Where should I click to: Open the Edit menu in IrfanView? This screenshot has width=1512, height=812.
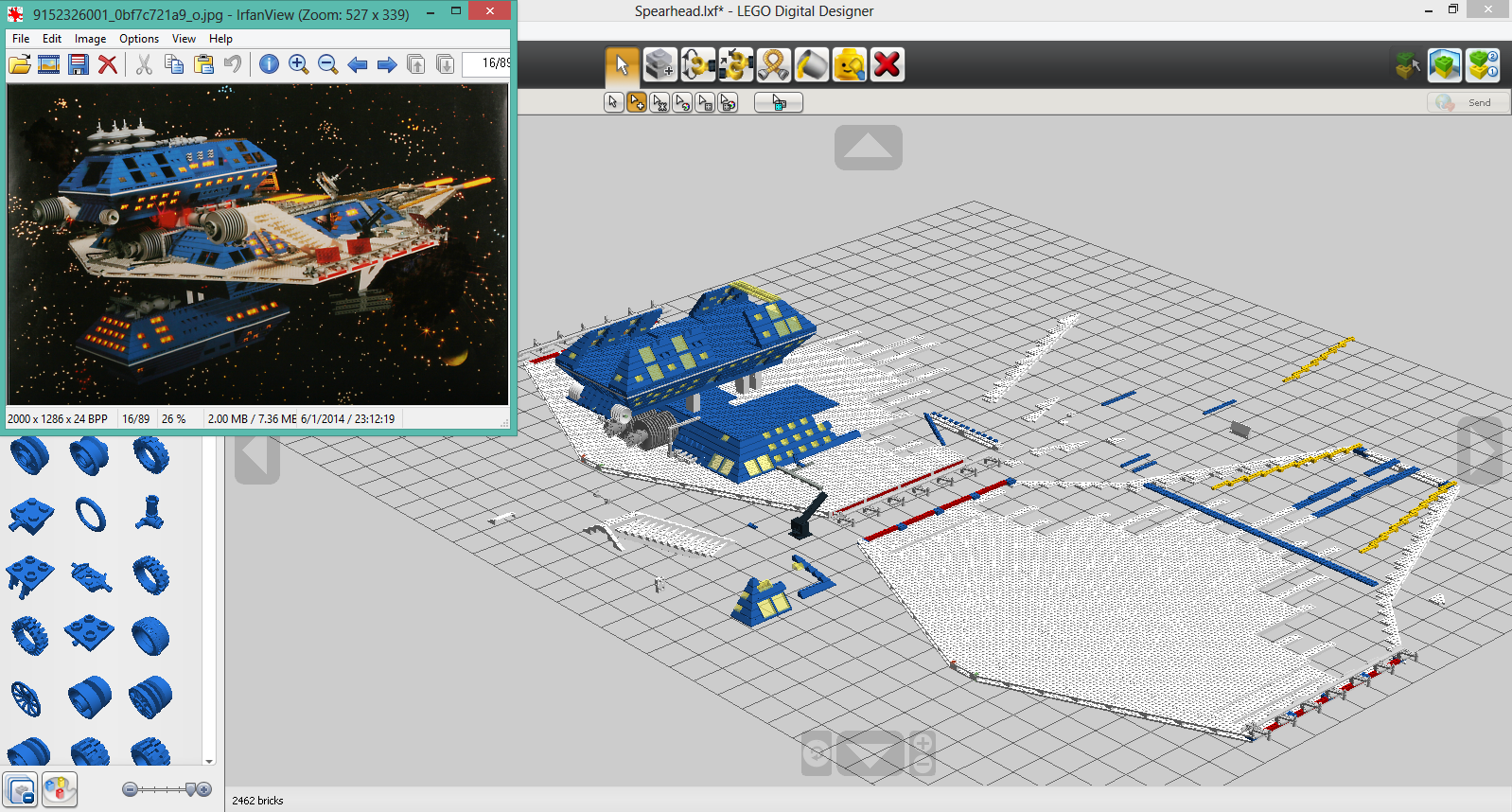click(x=52, y=39)
